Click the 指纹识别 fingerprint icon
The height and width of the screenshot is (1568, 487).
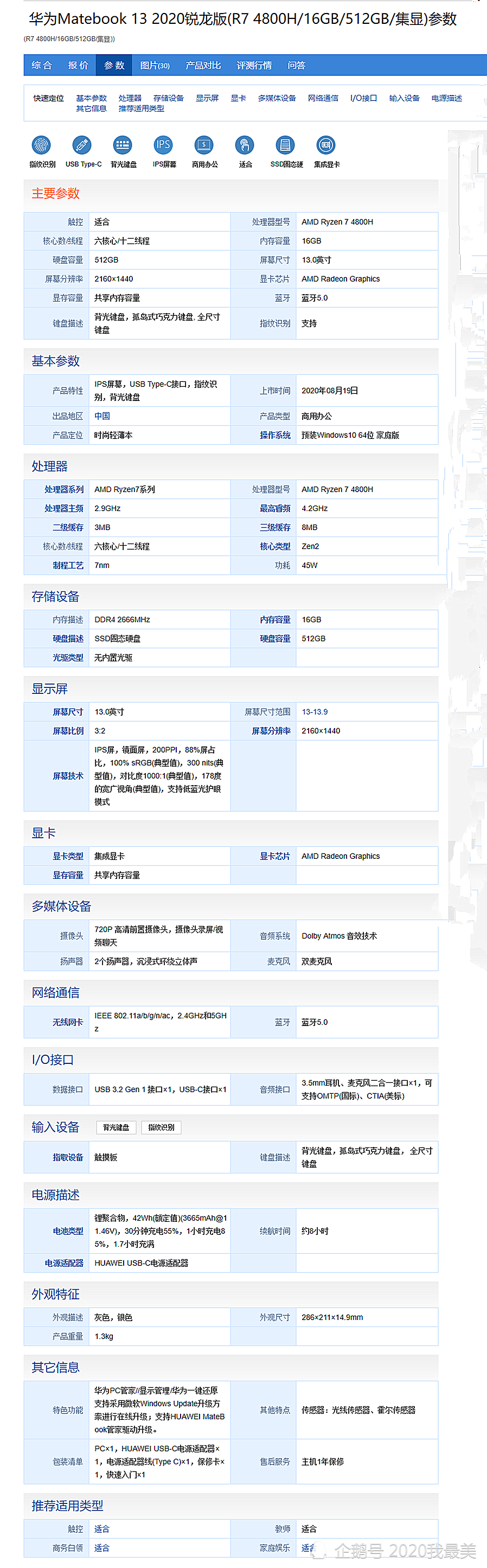coord(41,145)
